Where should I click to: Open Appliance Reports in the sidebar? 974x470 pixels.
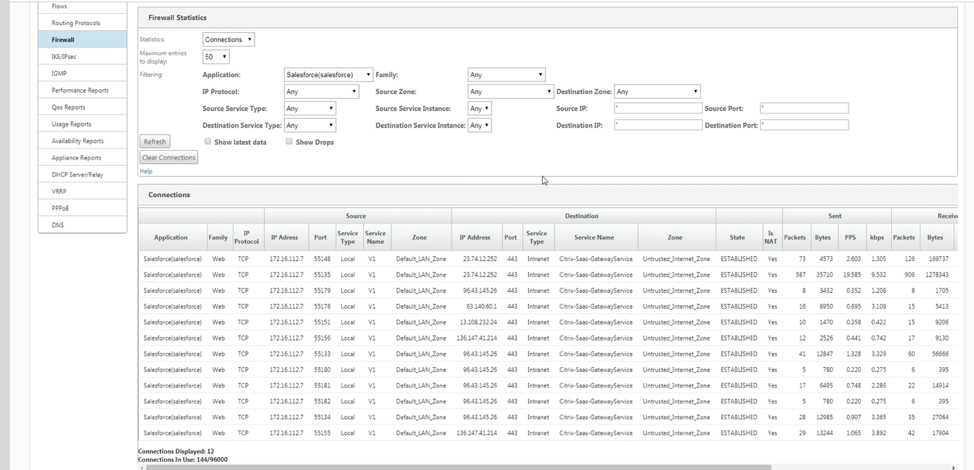tap(82, 158)
